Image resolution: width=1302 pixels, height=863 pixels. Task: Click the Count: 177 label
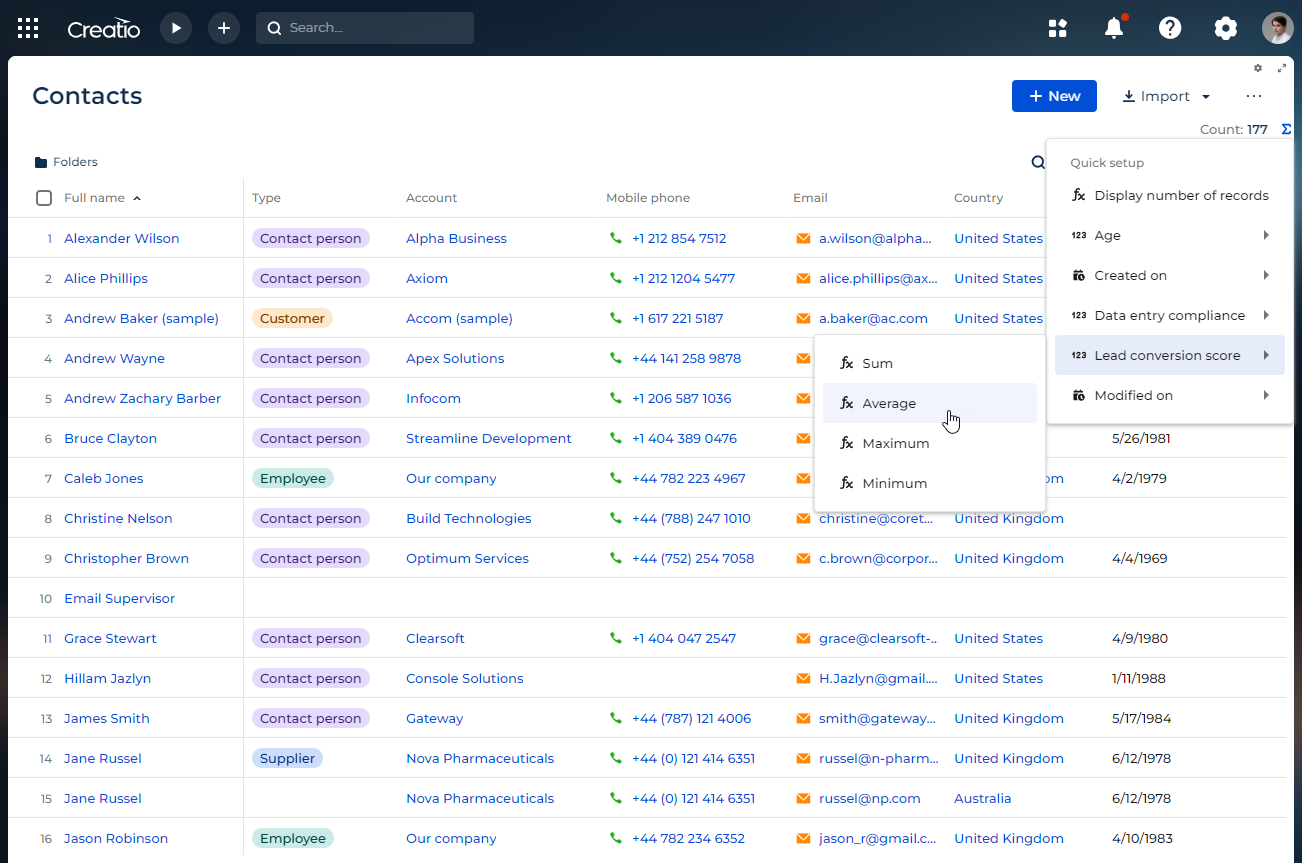[1234, 130]
